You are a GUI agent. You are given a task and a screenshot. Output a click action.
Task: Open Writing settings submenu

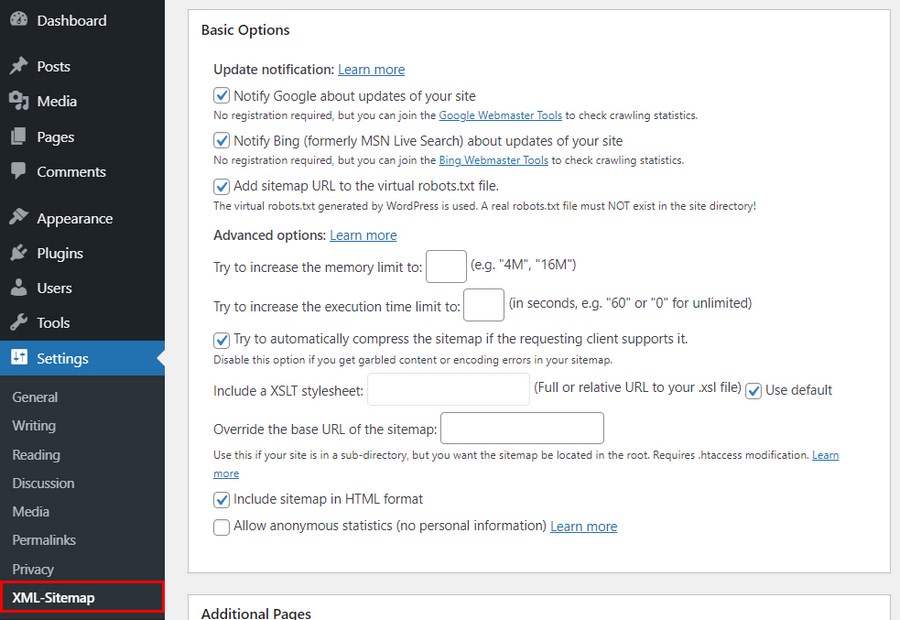tap(34, 426)
